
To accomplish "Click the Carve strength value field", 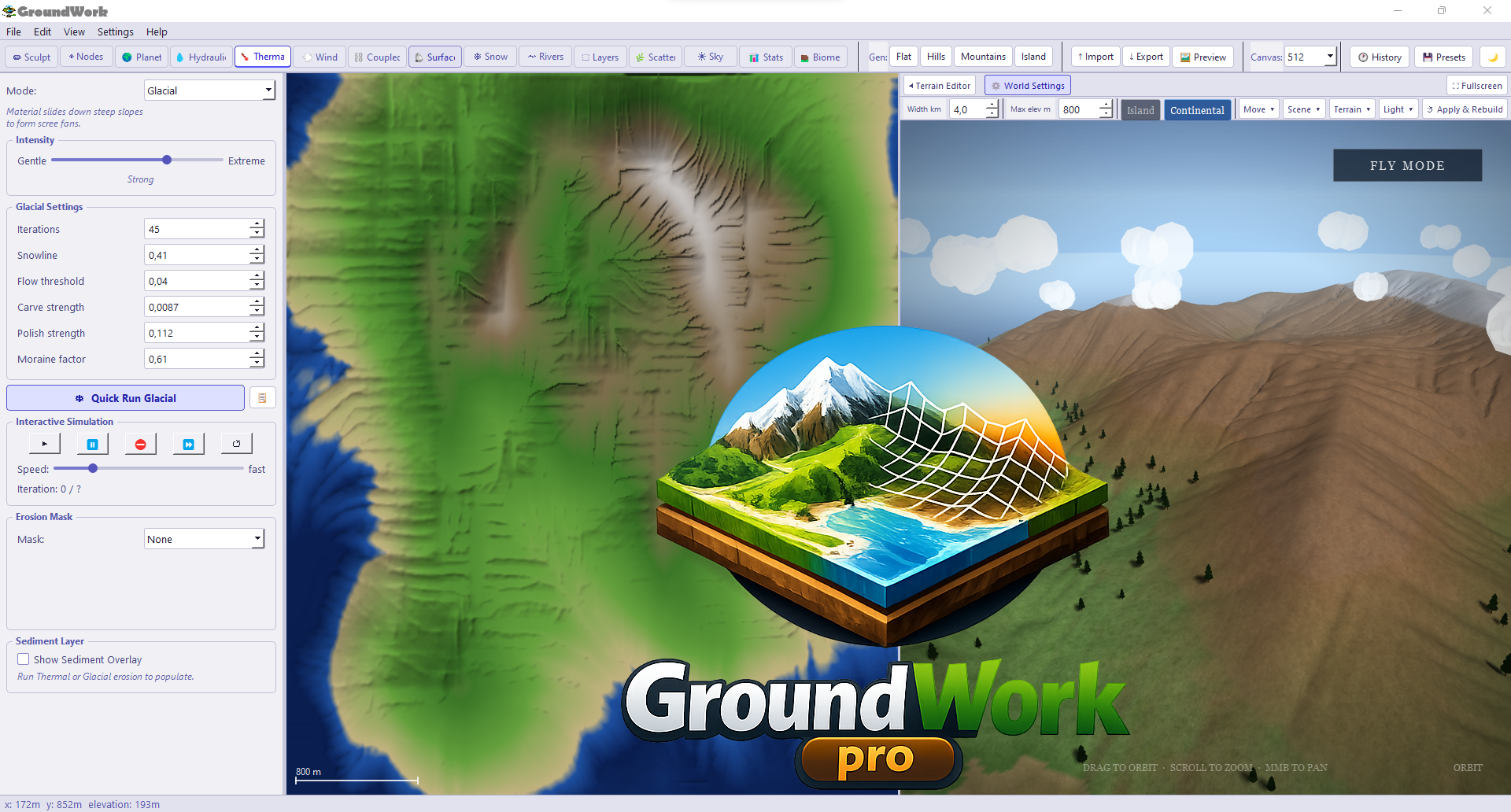I will [197, 307].
